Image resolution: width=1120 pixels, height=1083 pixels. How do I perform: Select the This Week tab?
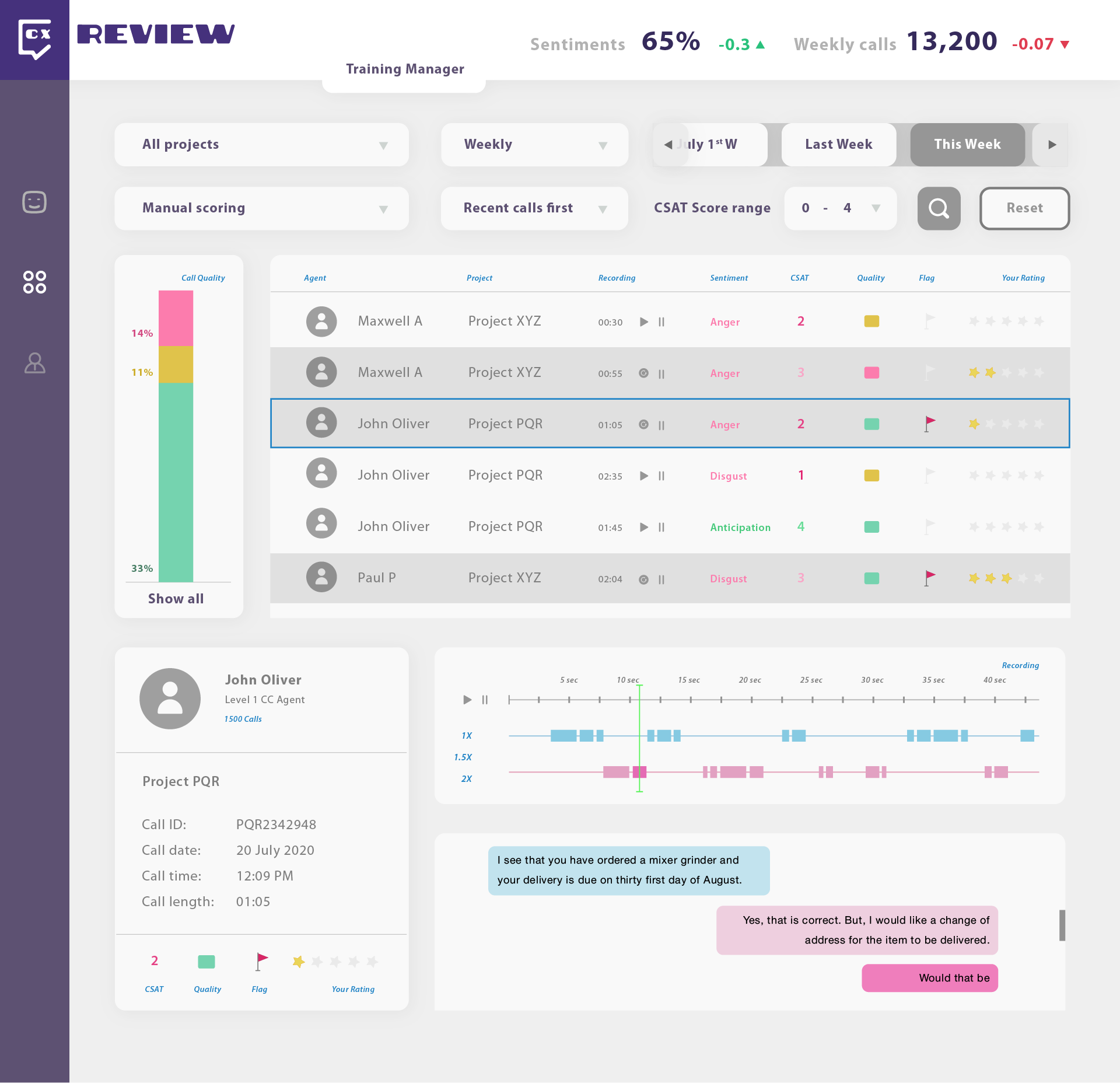pos(967,145)
